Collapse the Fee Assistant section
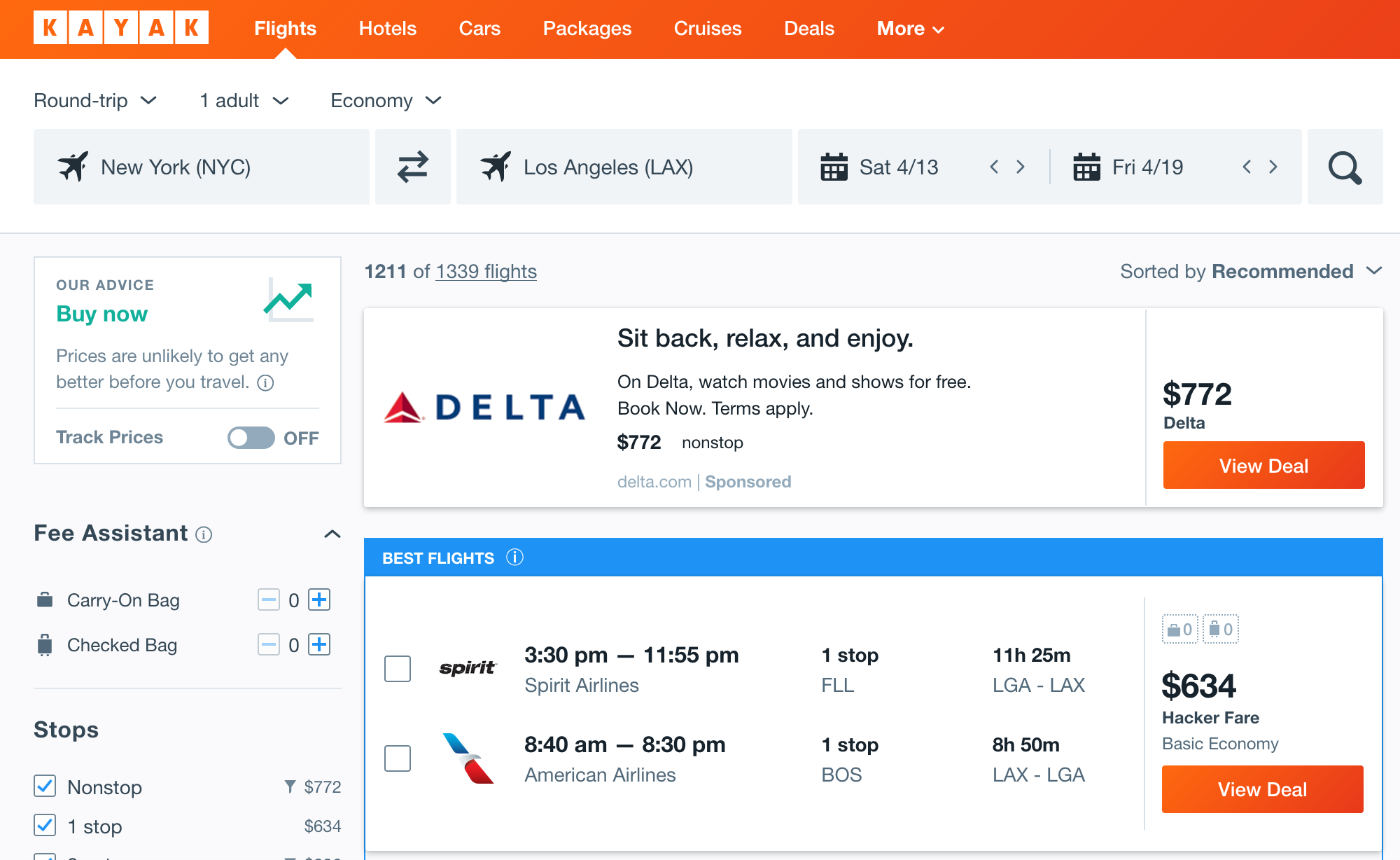The height and width of the screenshot is (860, 1400). click(334, 534)
